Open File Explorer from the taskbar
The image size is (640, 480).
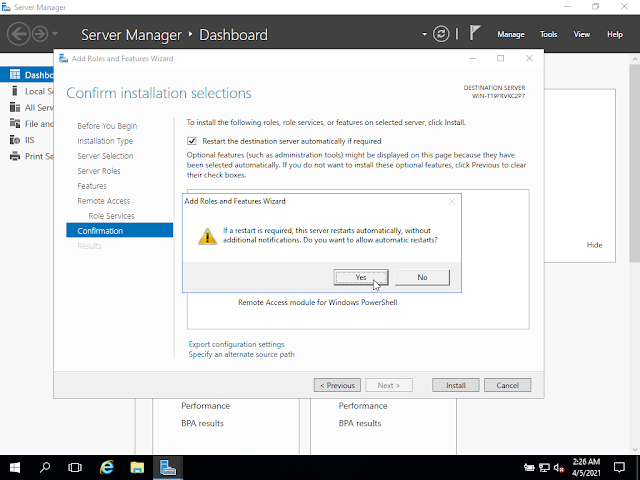(x=137, y=468)
